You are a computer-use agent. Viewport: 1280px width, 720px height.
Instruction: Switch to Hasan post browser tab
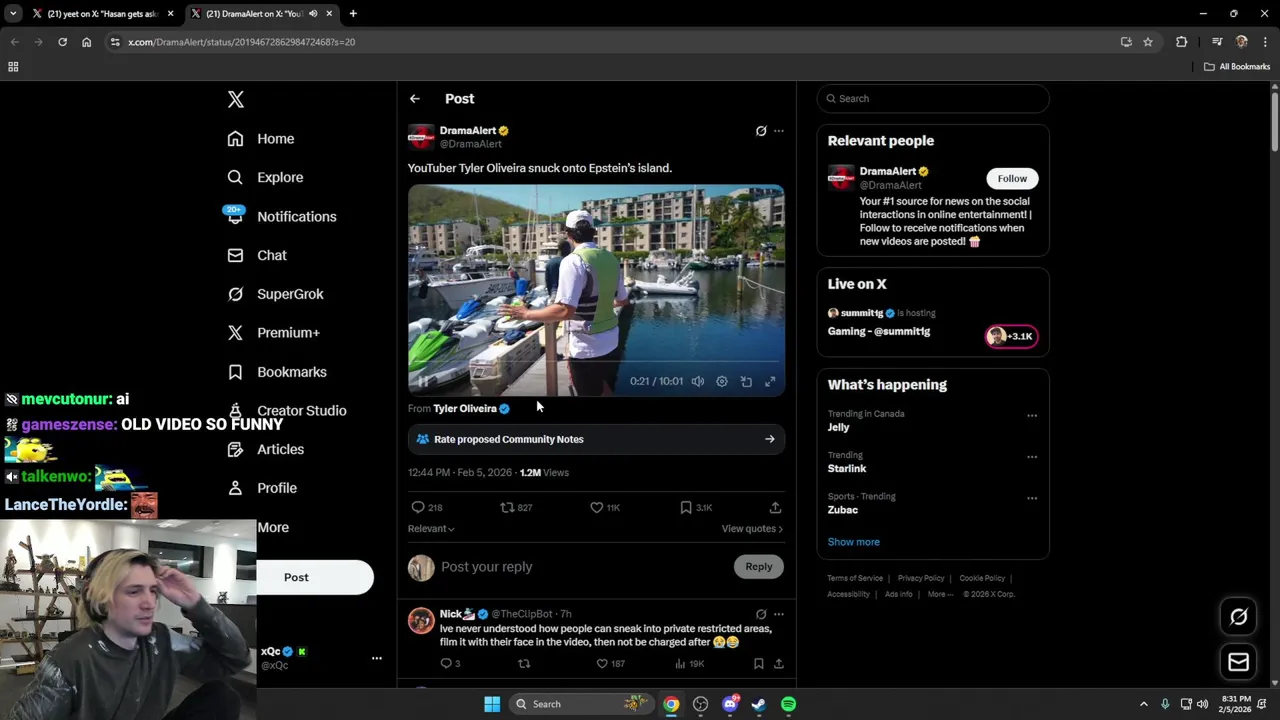103,14
